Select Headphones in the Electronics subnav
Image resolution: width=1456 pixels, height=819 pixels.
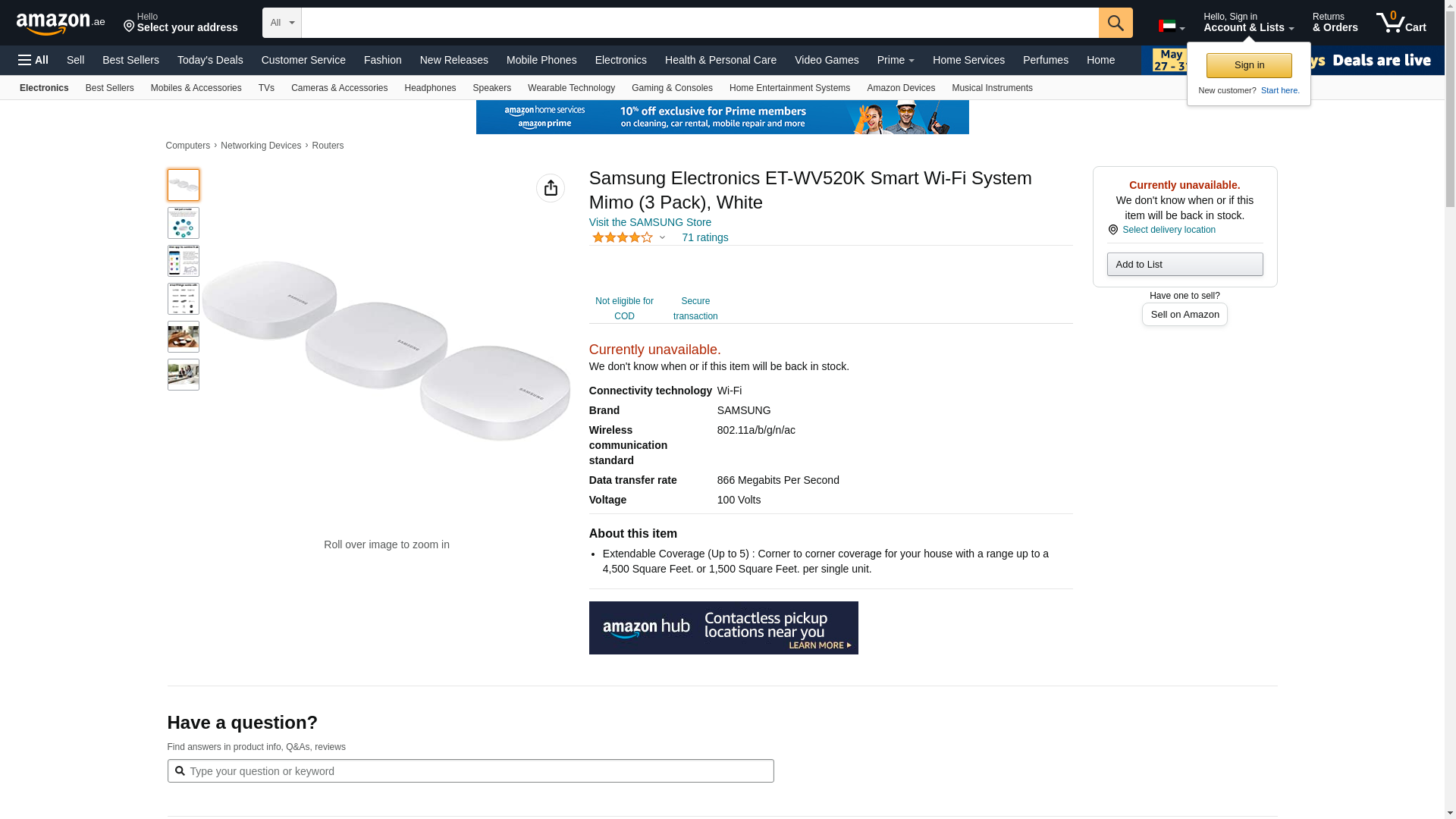coord(430,88)
